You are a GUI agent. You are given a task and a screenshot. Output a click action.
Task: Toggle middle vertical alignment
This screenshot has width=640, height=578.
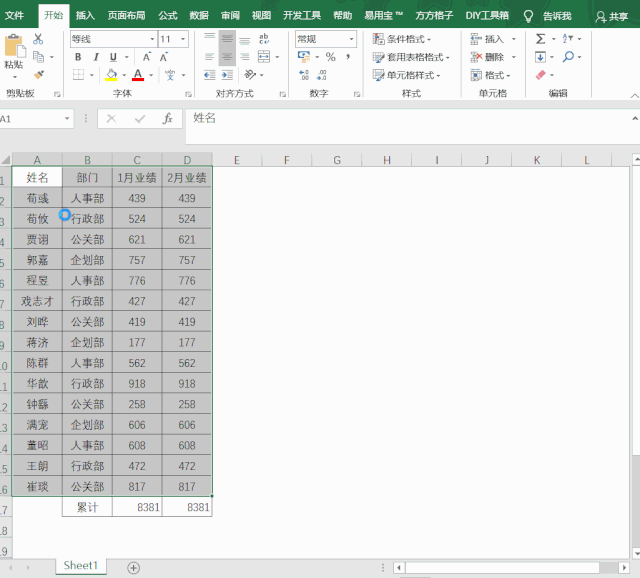(227, 39)
